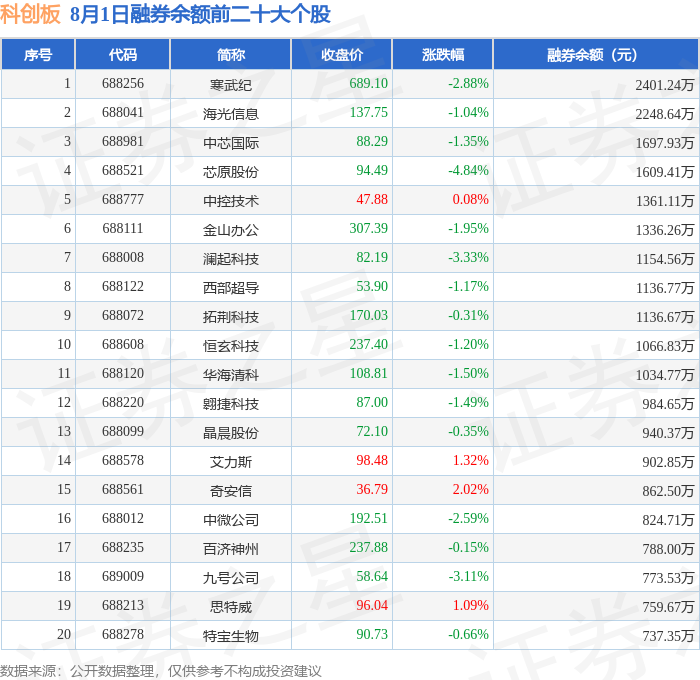
Task: Select the stock name 华海清科
Action: pyautogui.click(x=231, y=375)
